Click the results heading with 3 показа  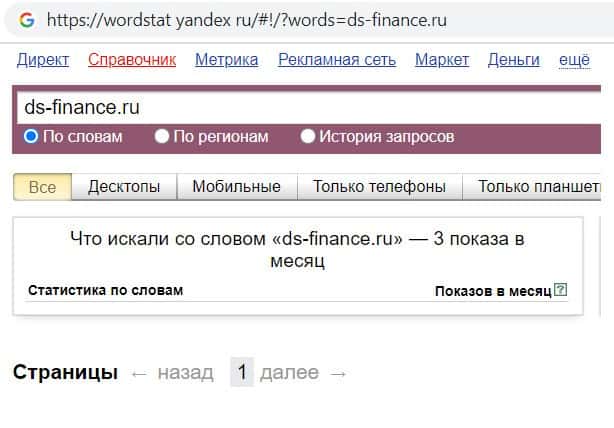[298, 249]
